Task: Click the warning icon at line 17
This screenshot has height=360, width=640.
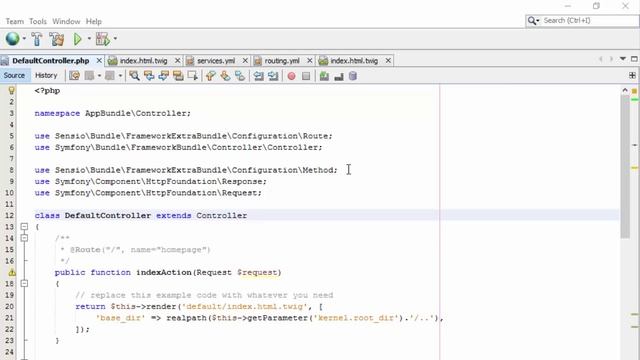Action: (12, 272)
